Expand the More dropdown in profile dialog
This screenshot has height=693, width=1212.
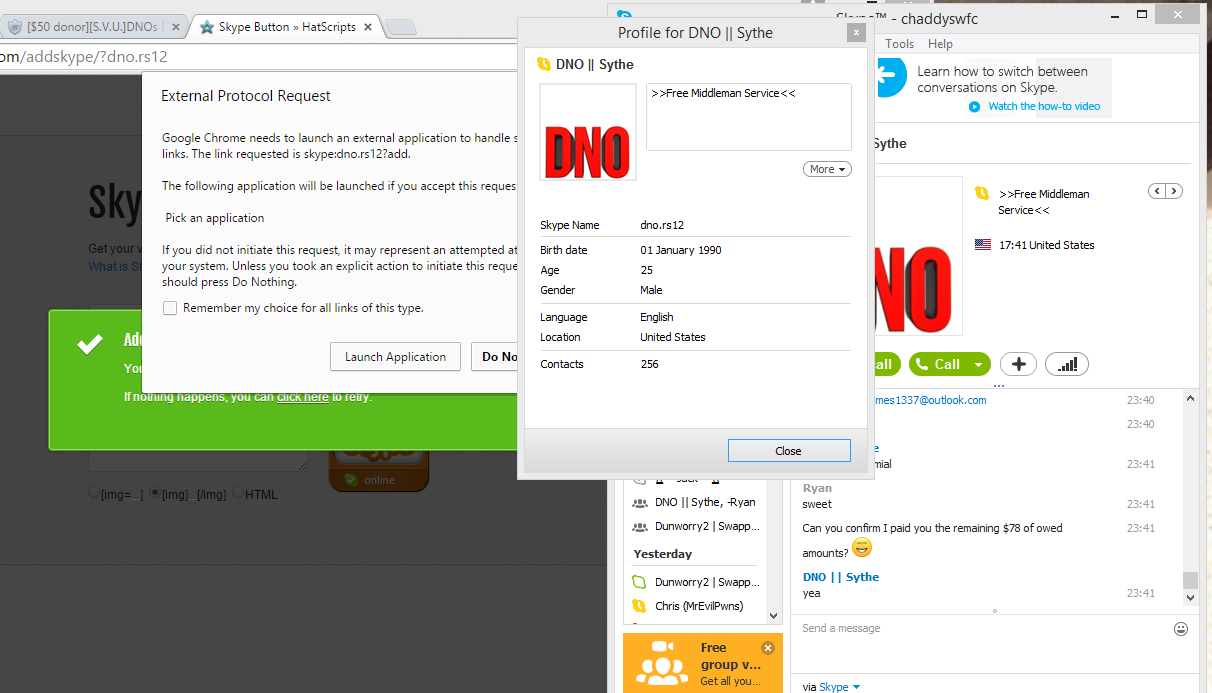point(827,169)
